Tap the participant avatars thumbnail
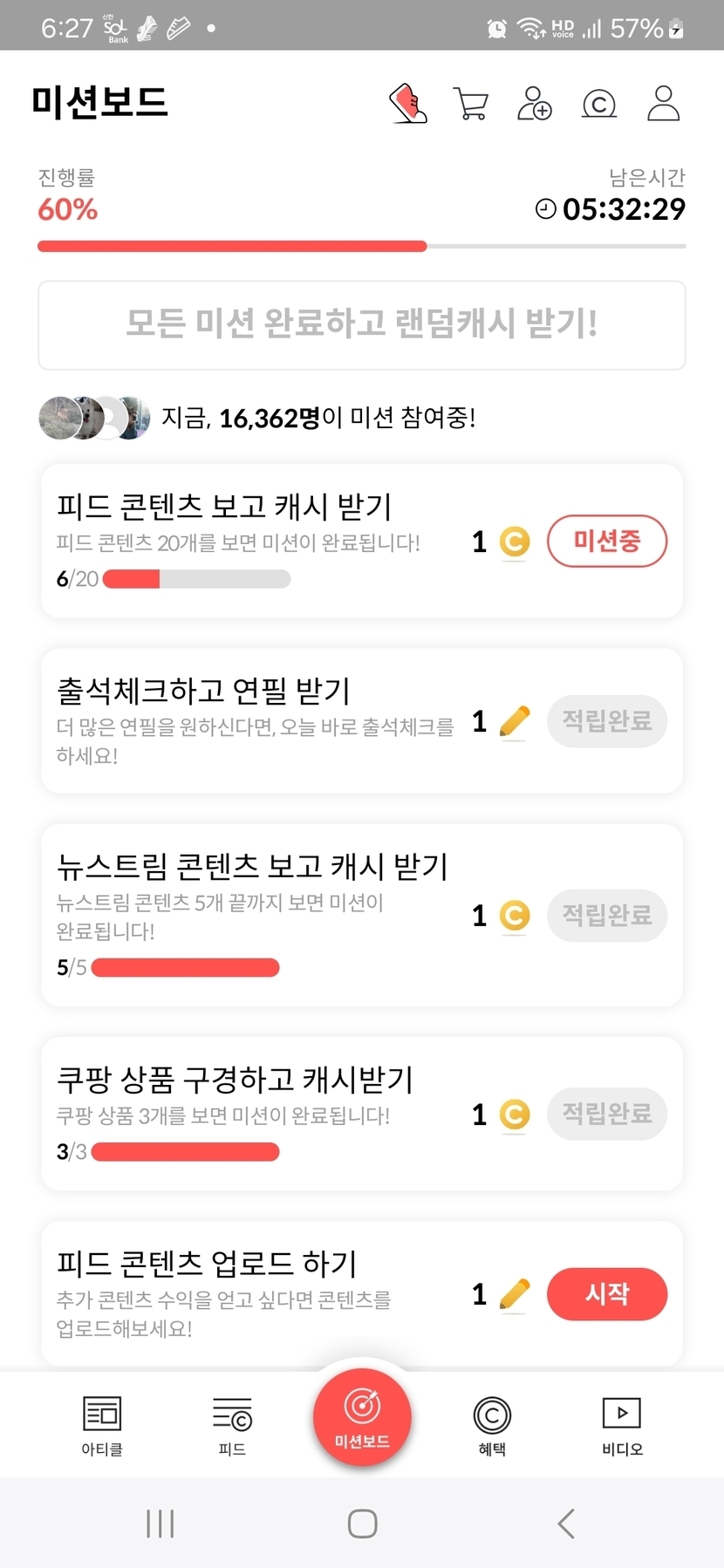The image size is (724, 1568). point(94,418)
